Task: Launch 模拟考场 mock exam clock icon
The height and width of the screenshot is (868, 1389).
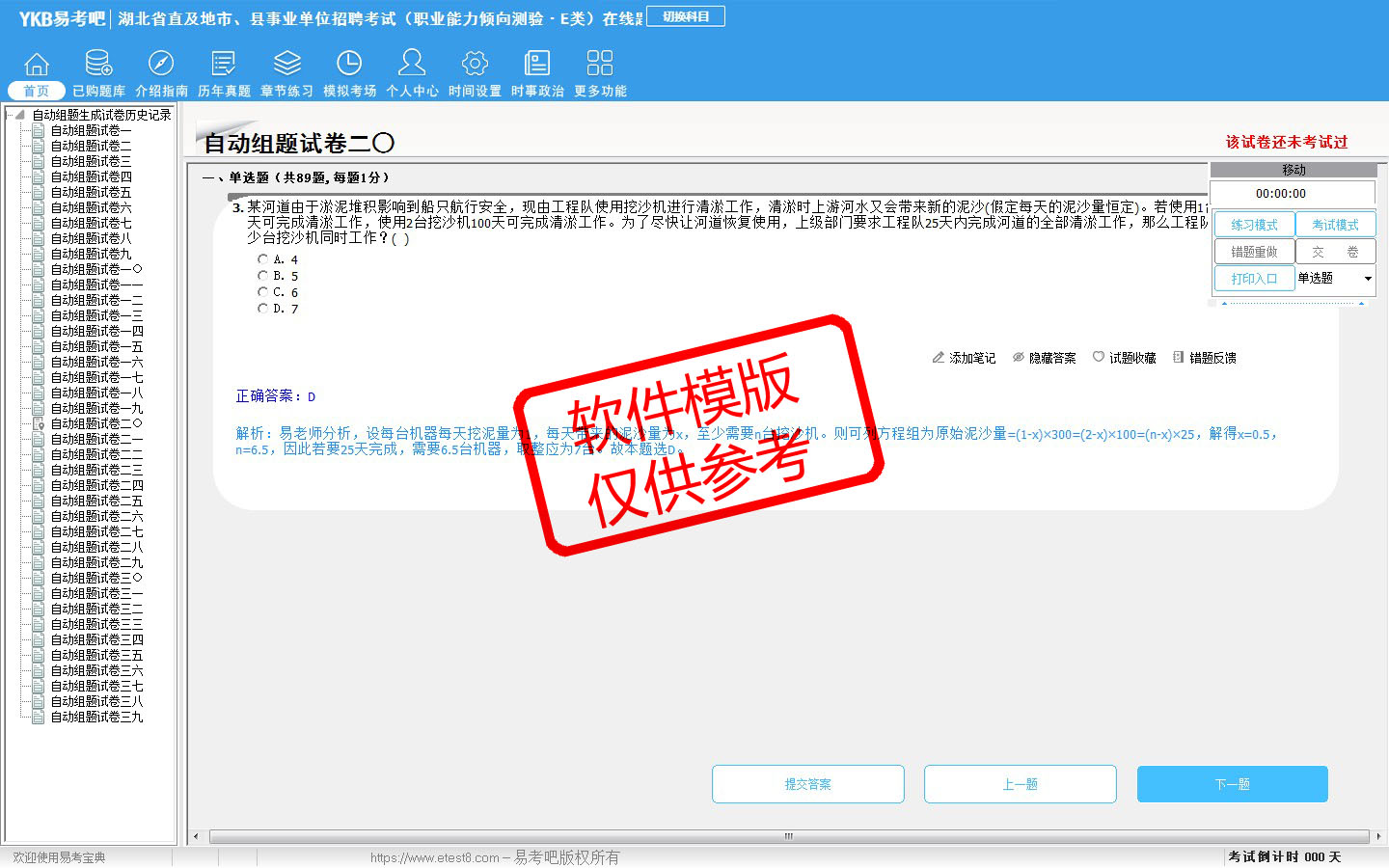Action: point(349,65)
